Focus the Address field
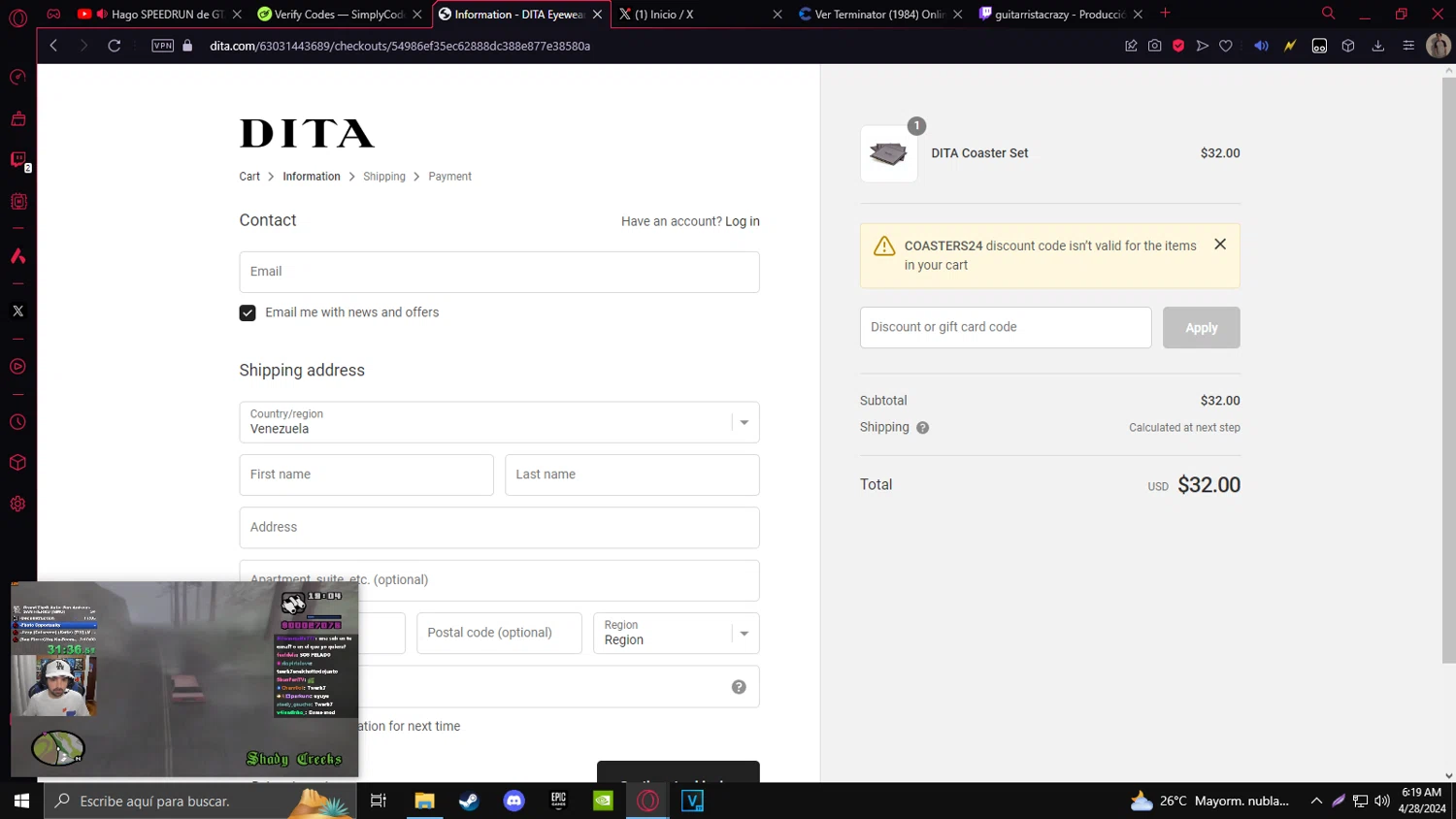Viewport: 1456px width, 819px height. [x=499, y=528]
